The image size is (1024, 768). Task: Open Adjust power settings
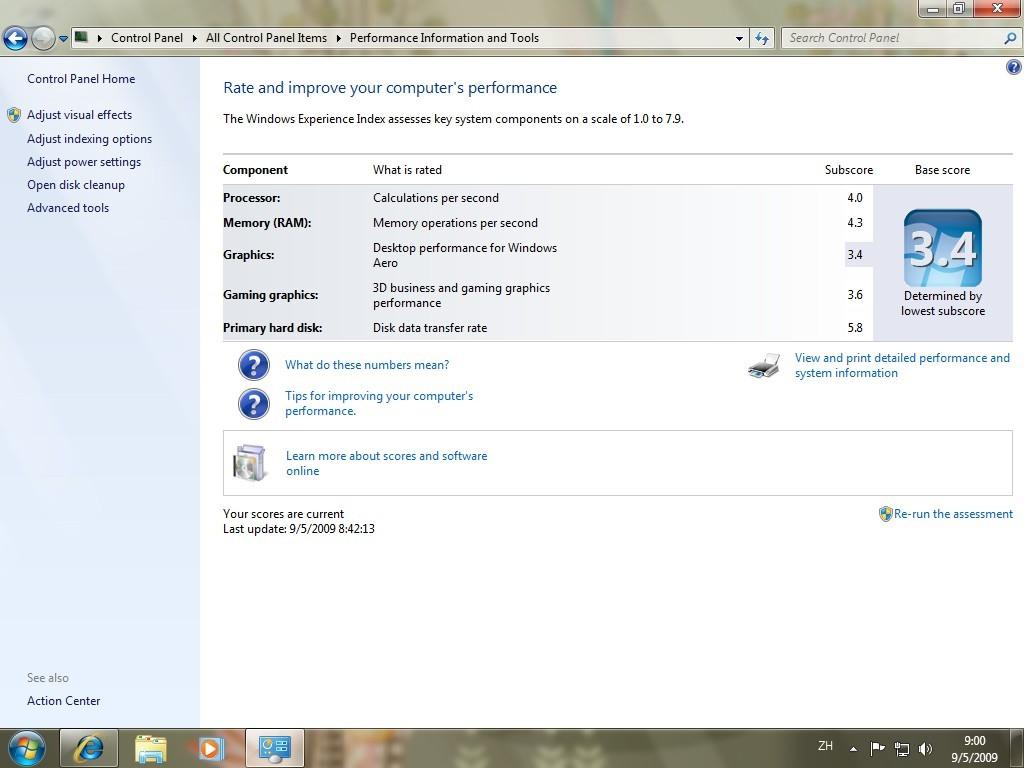click(84, 162)
